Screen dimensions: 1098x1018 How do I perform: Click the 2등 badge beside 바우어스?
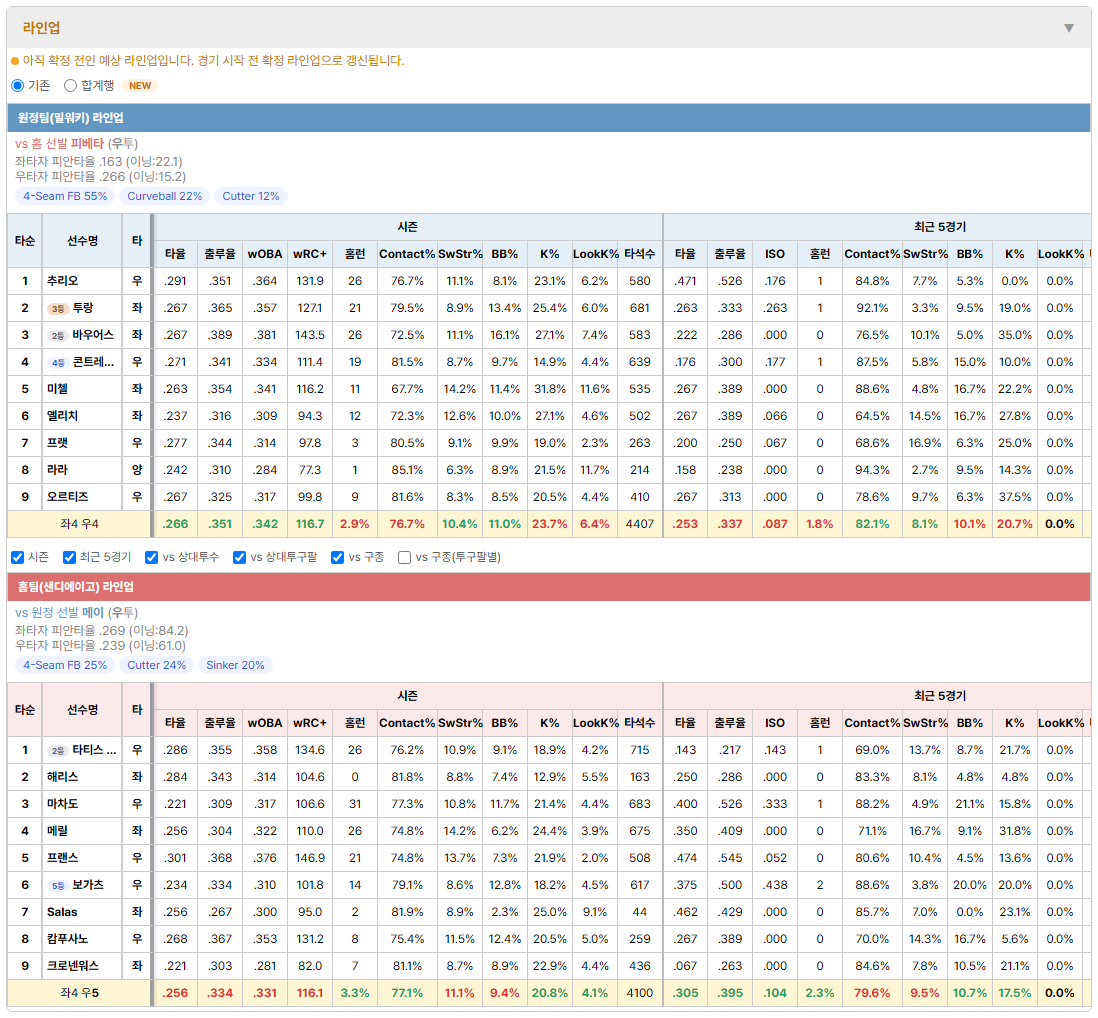[57, 335]
